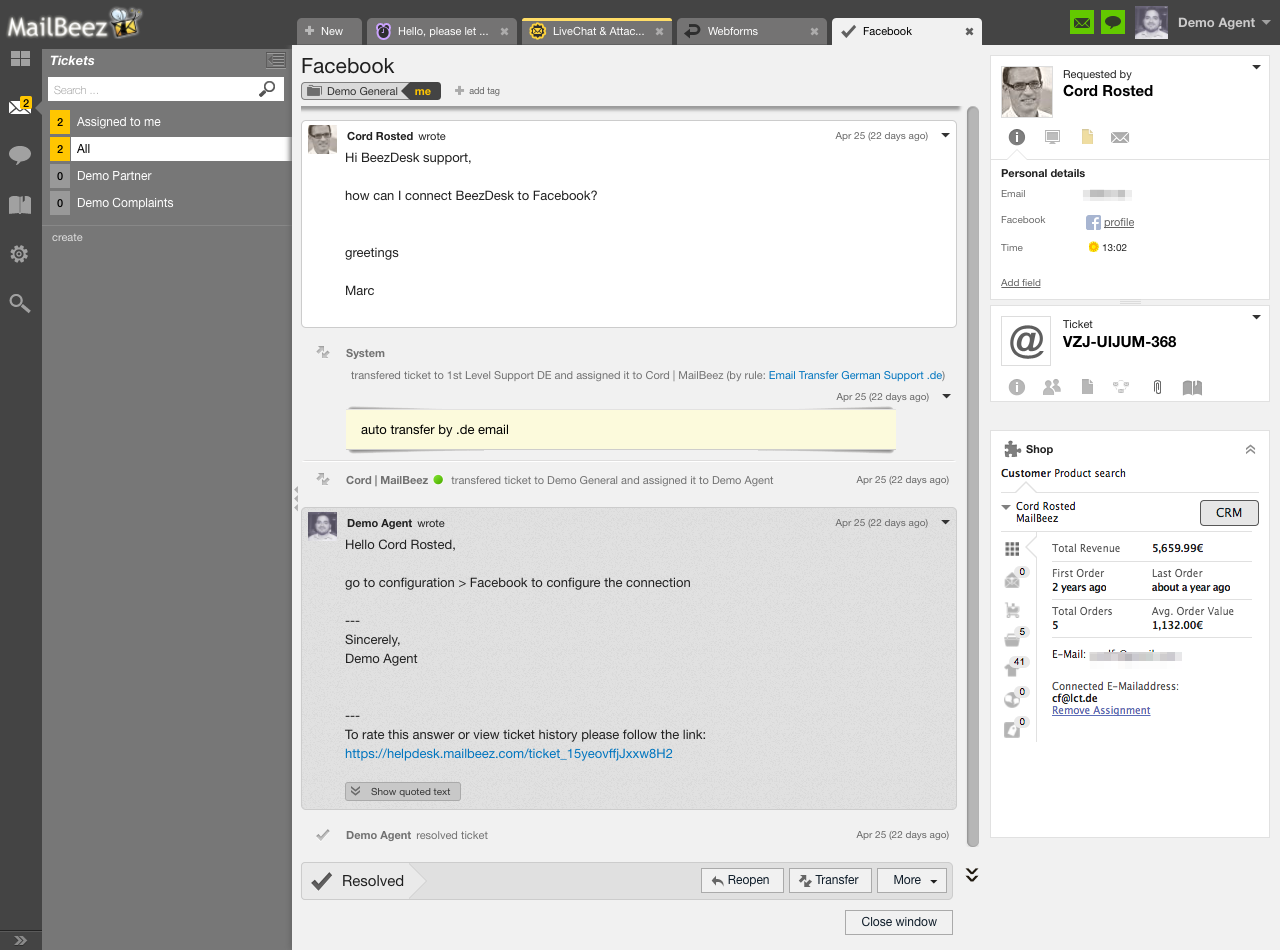Open the live chat bubble in left sidebar
The height and width of the screenshot is (950, 1280).
(x=20, y=155)
